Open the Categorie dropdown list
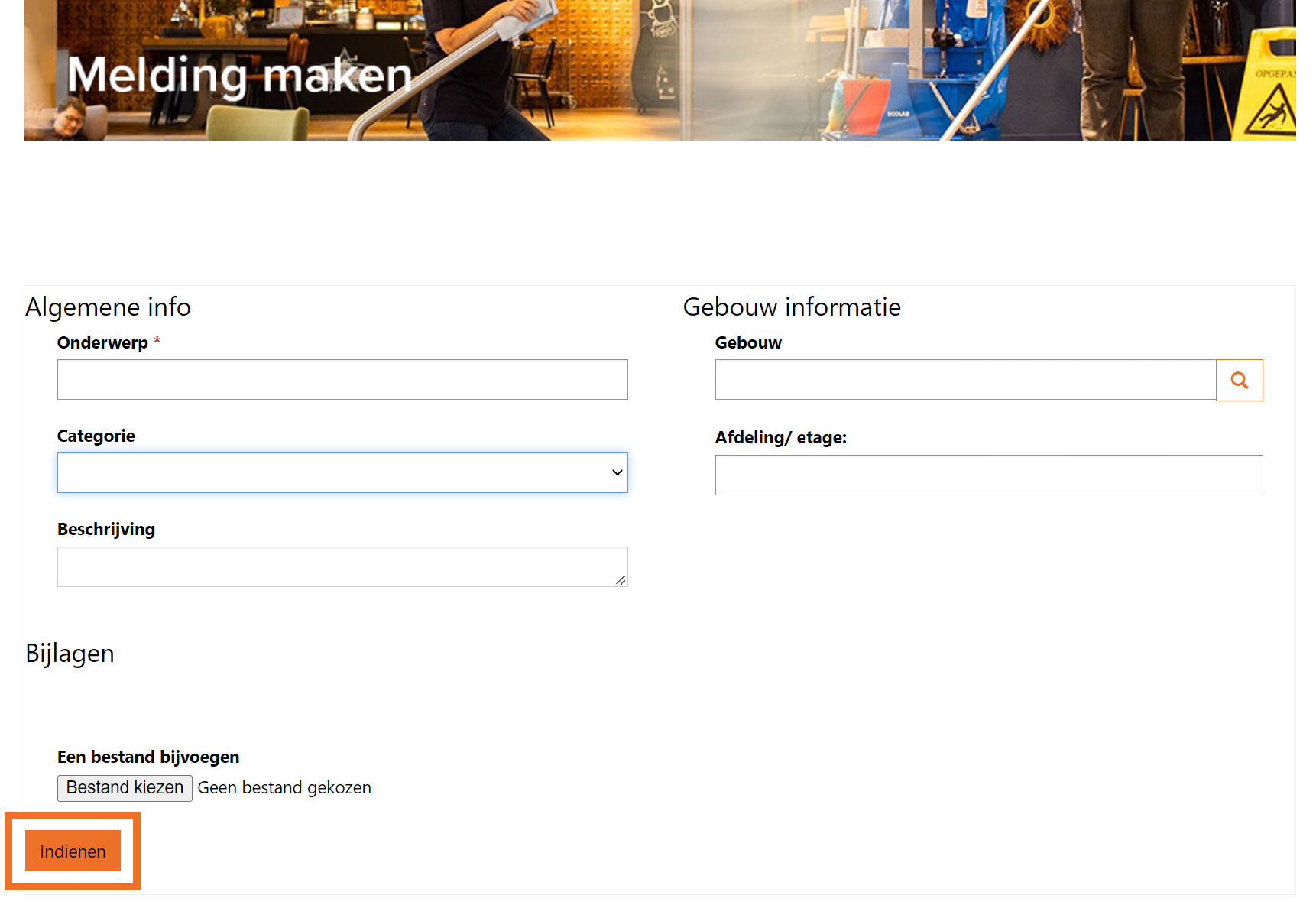The image size is (1316, 905). [342, 472]
